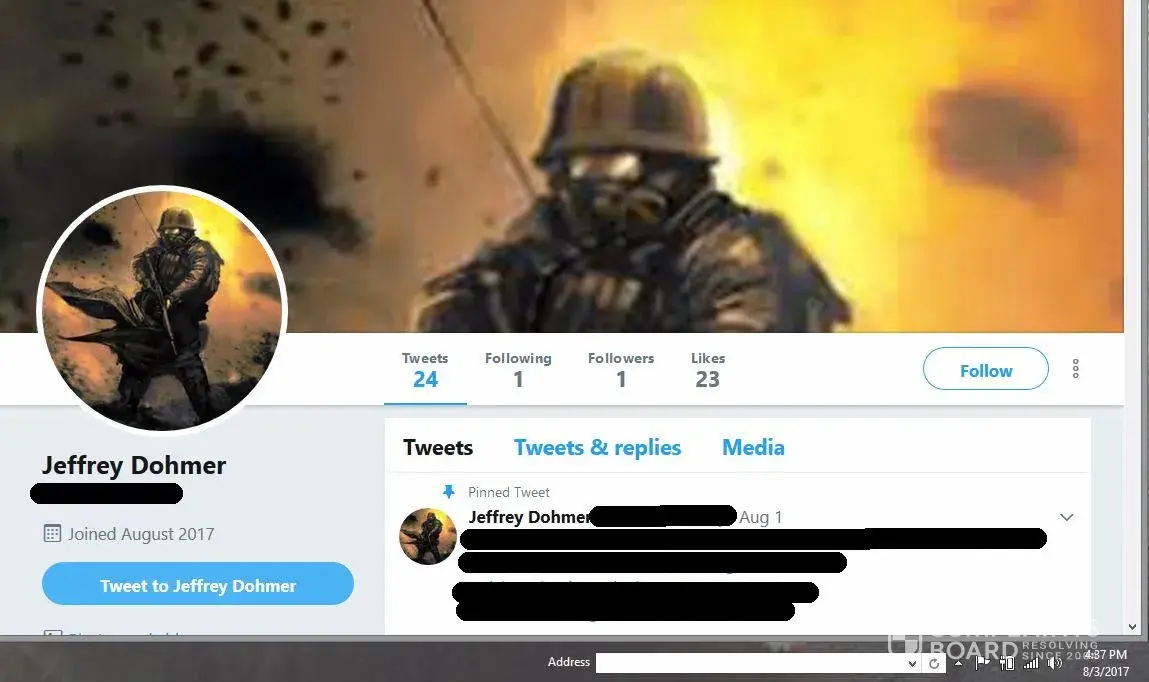Screen dimensions: 1149x682
Task: Expand the pinned tweet chevron menu
Action: pyautogui.click(x=1066, y=517)
